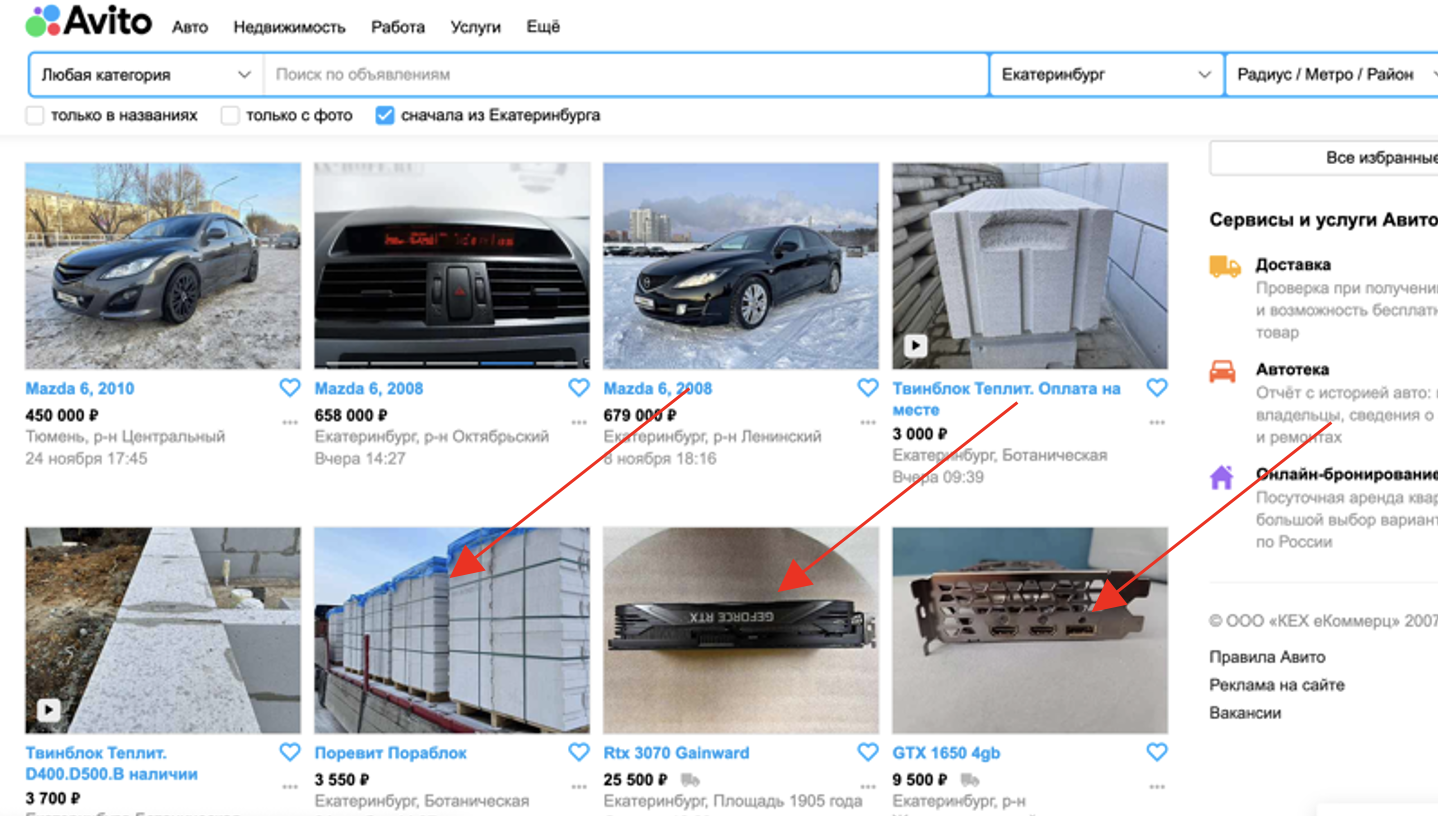The height and width of the screenshot is (816, 1438).
Task: Click the 'Все избранные' button
Action: [1324, 158]
